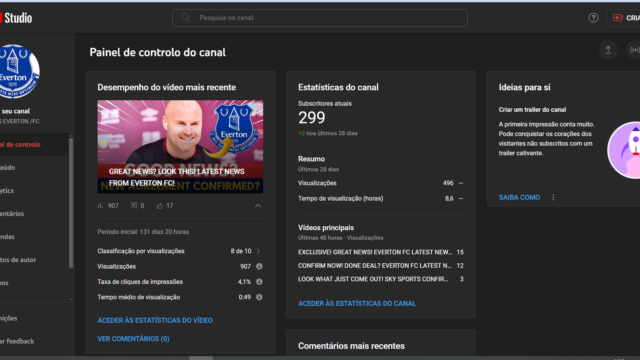Open Conteúdo item in the sidebar
Viewport: 640px width, 360px height.
pyautogui.click(x=34, y=168)
